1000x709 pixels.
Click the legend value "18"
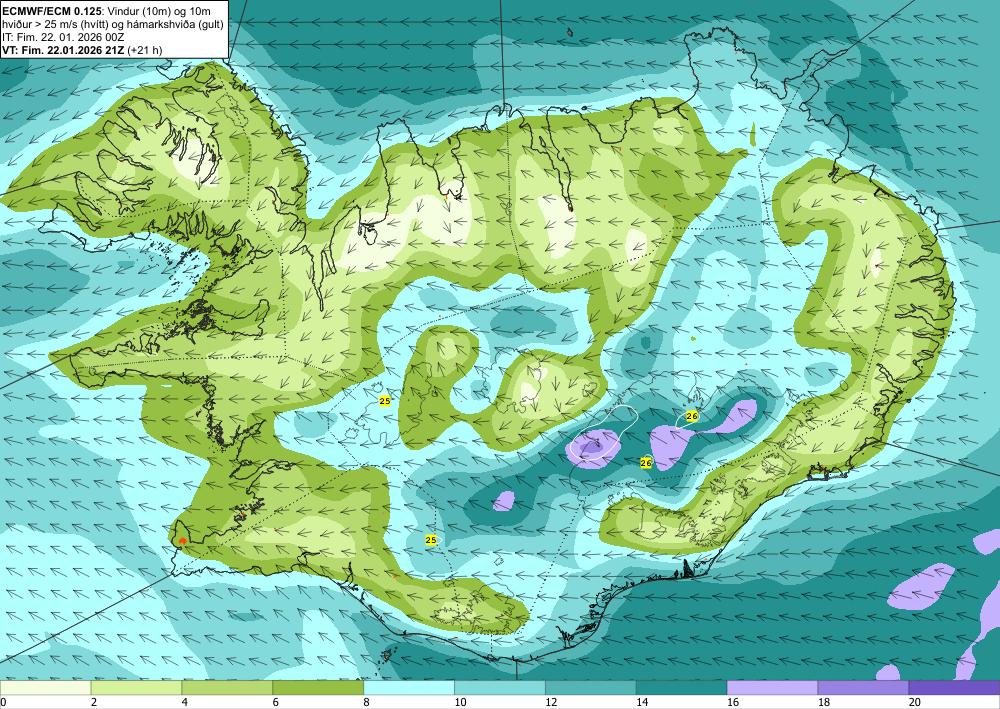(824, 703)
